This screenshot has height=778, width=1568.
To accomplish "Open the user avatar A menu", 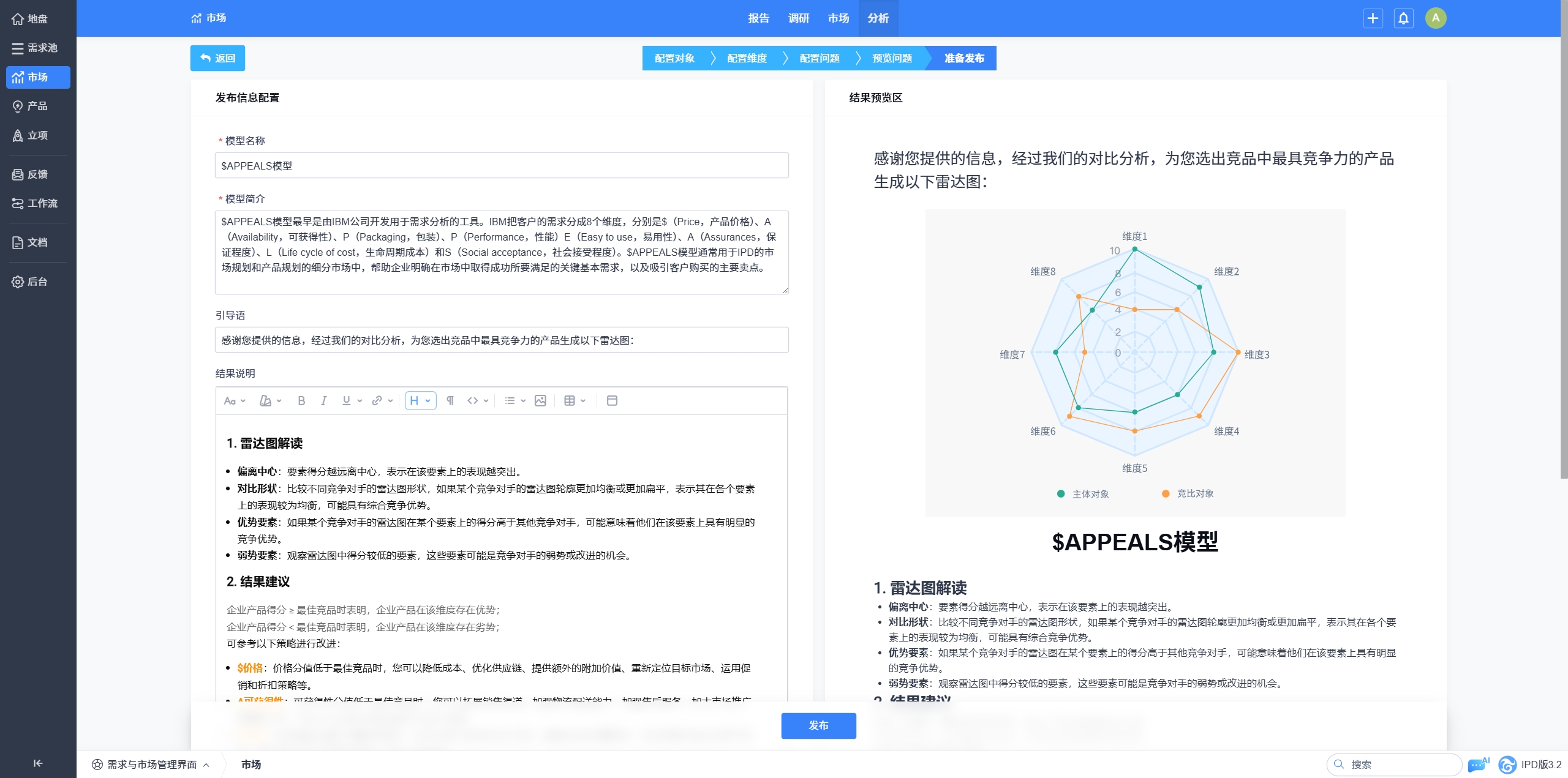I will tap(1436, 18).
